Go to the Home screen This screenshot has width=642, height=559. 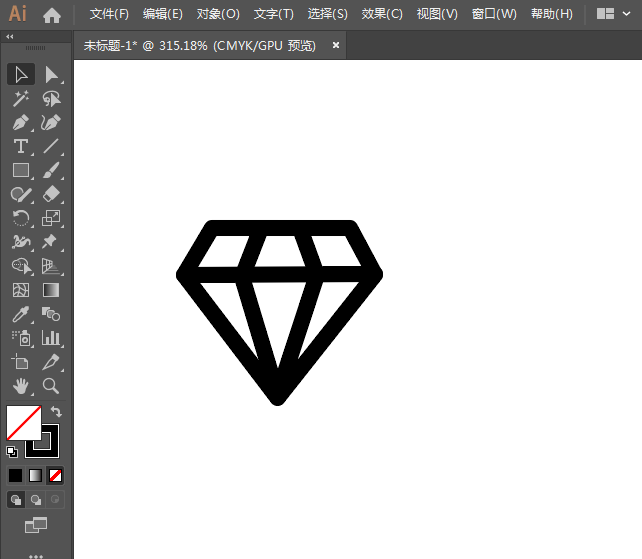(52, 14)
